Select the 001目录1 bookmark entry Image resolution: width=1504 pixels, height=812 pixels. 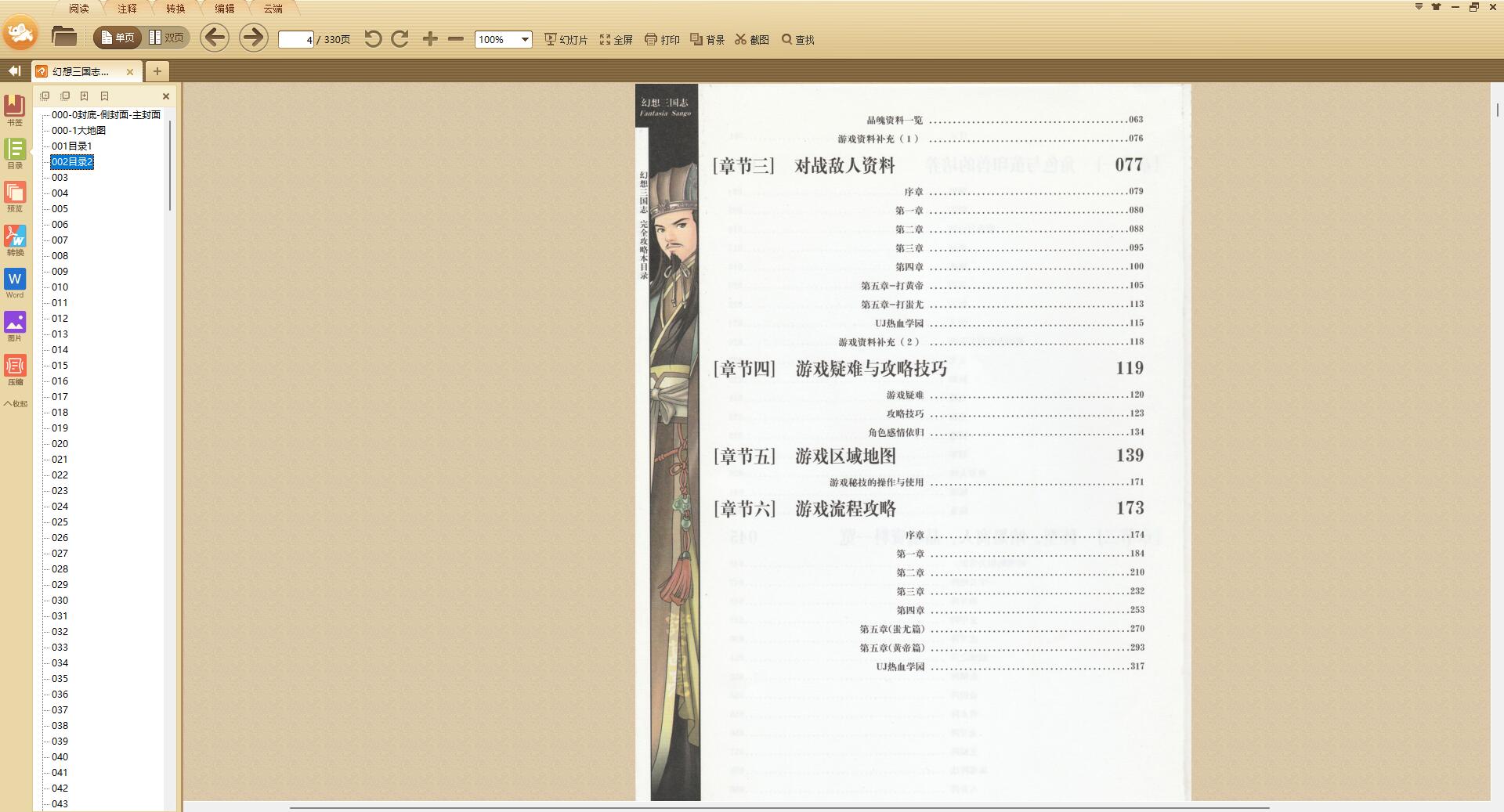pos(72,146)
